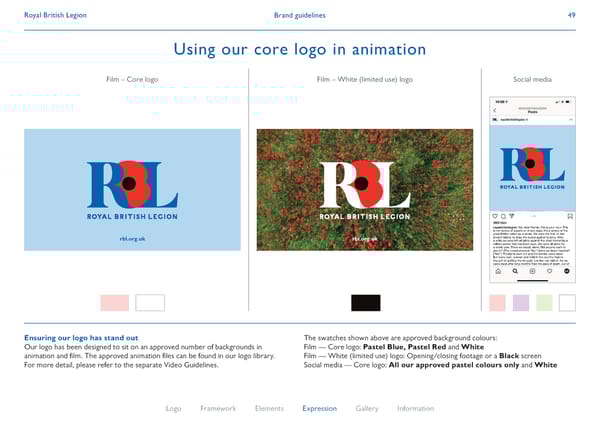Like the post with the heart icon under the image
600x424 pixels.
click(493, 215)
